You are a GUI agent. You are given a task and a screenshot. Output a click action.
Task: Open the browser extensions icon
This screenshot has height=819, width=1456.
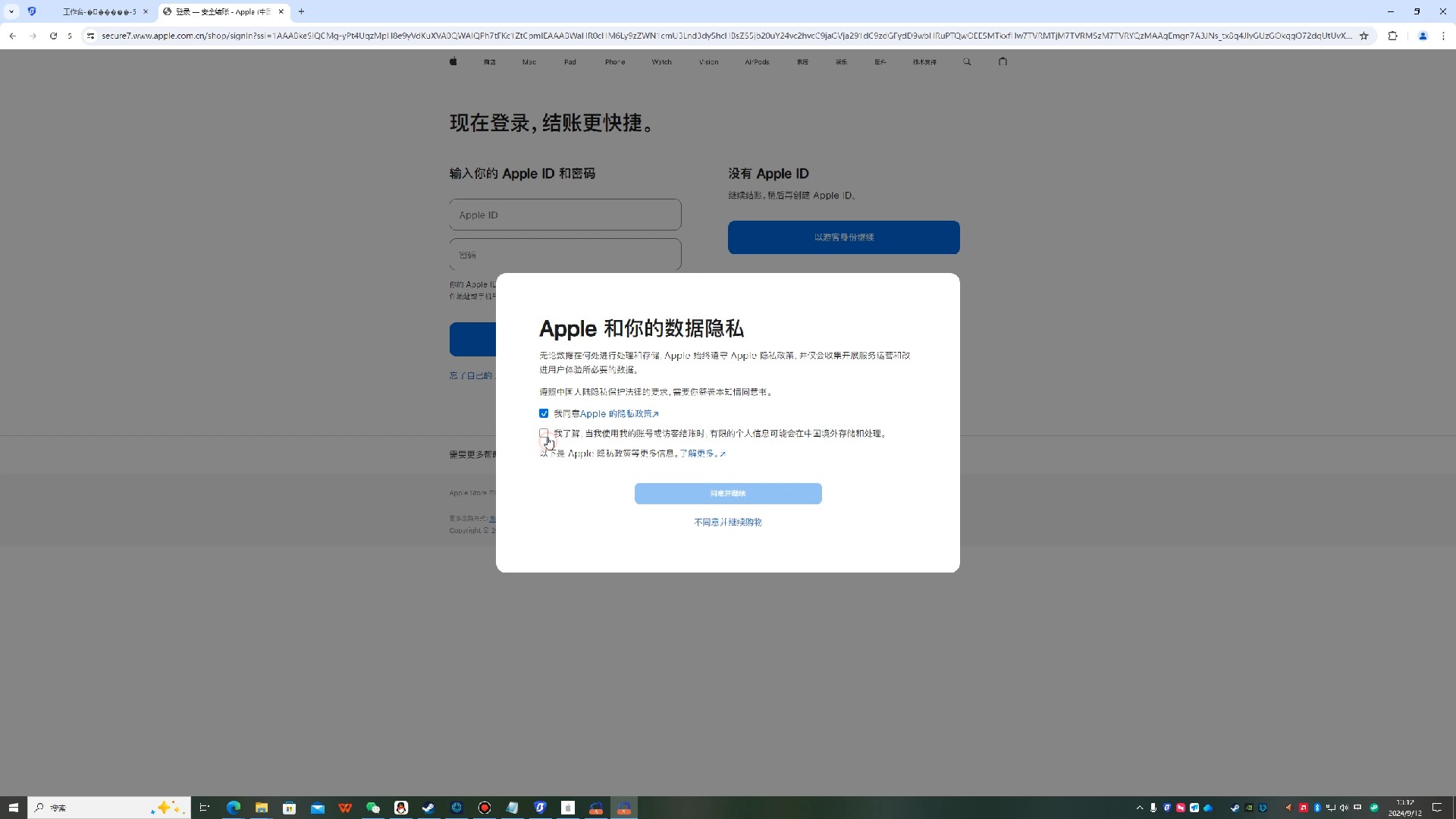coord(1392,36)
